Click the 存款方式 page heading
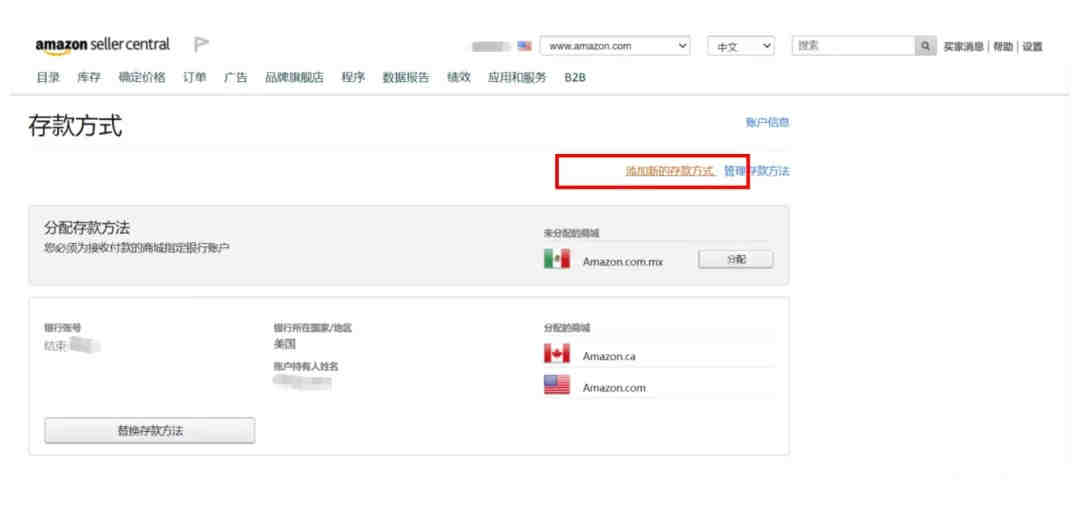 point(76,126)
